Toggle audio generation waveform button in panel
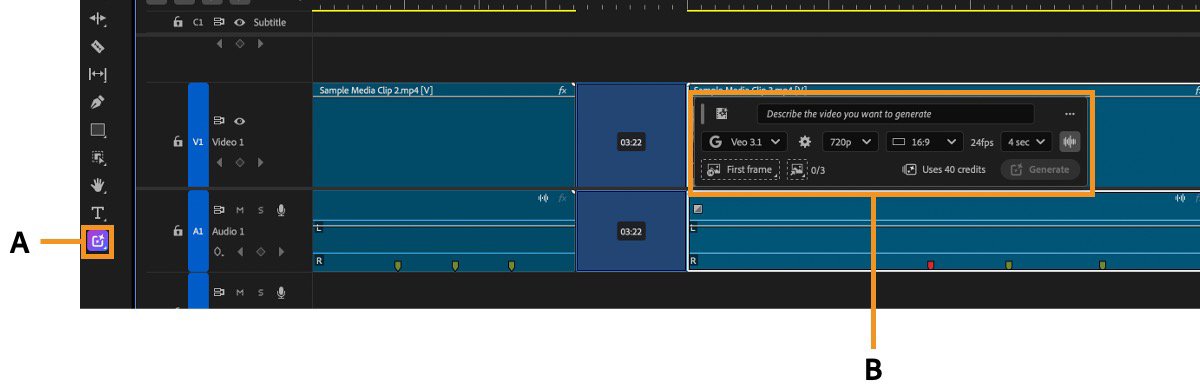This screenshot has height=388, width=1200. (1069, 142)
